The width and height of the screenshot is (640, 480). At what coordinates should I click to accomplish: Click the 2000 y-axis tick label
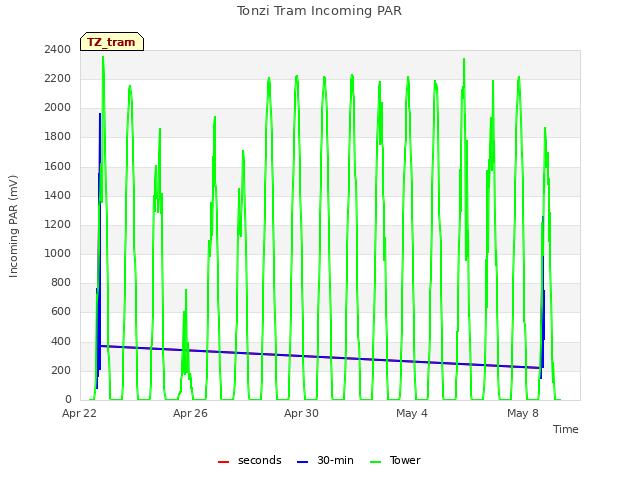[x=58, y=107]
